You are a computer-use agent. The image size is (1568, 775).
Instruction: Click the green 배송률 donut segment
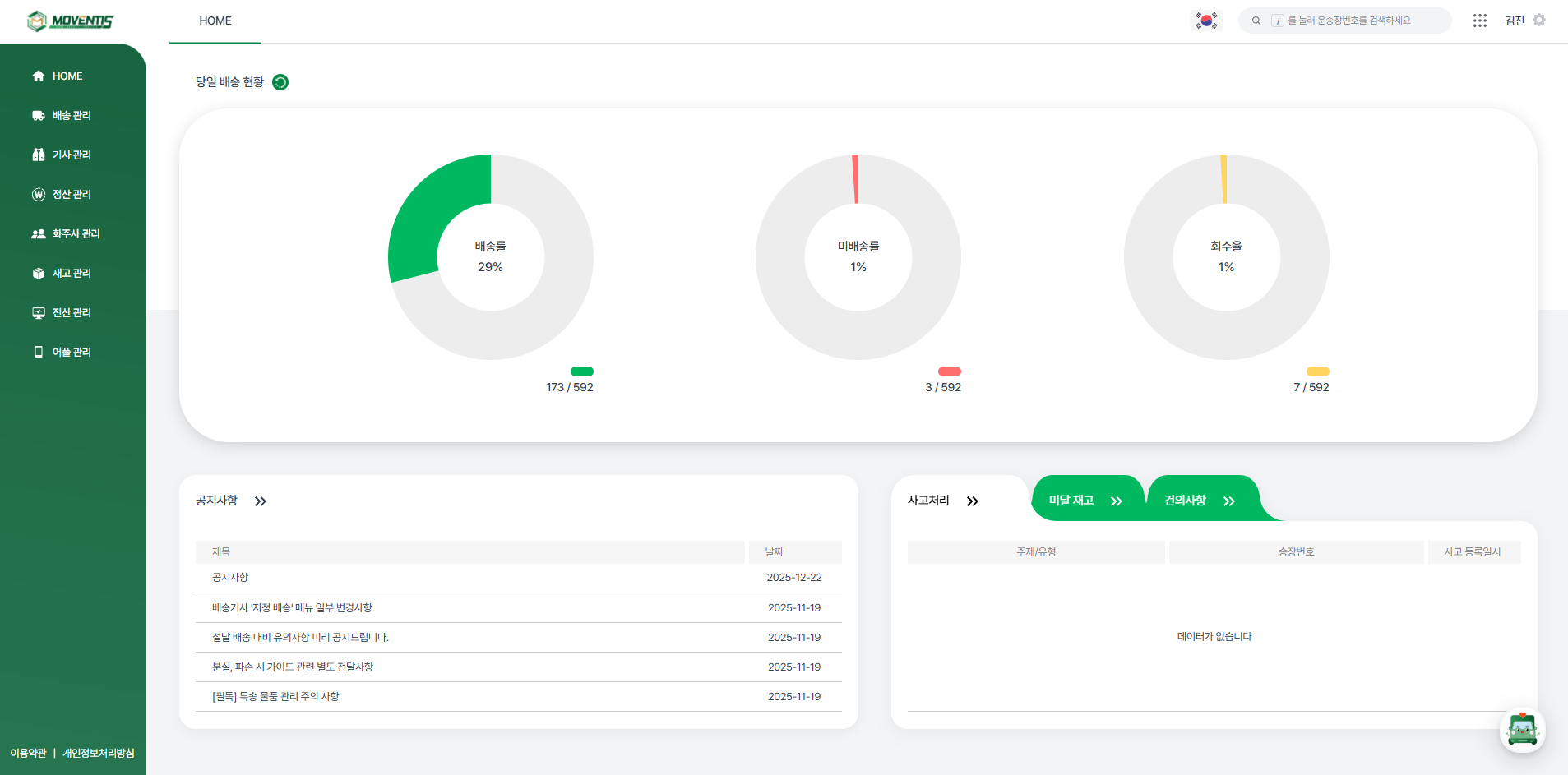pos(428,214)
